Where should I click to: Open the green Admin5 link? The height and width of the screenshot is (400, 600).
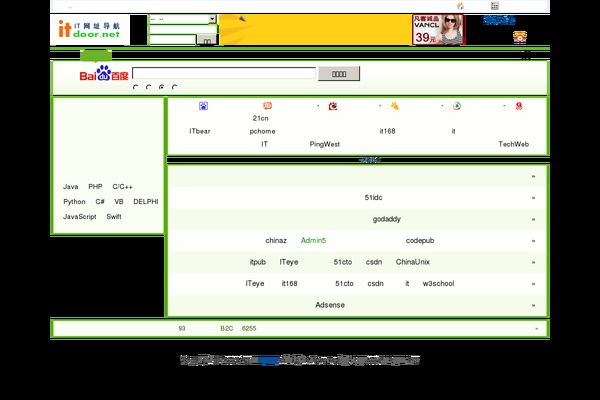point(313,241)
